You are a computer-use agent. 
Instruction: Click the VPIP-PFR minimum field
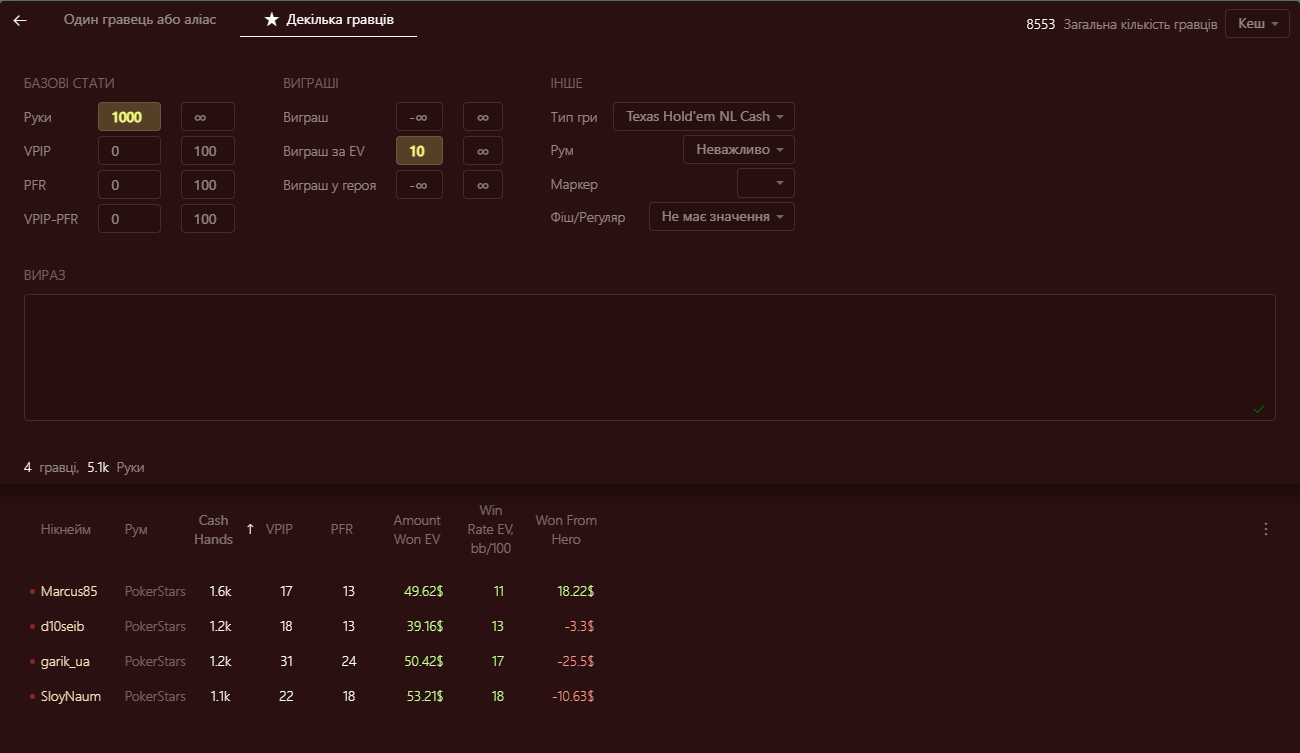pyautogui.click(x=129, y=219)
